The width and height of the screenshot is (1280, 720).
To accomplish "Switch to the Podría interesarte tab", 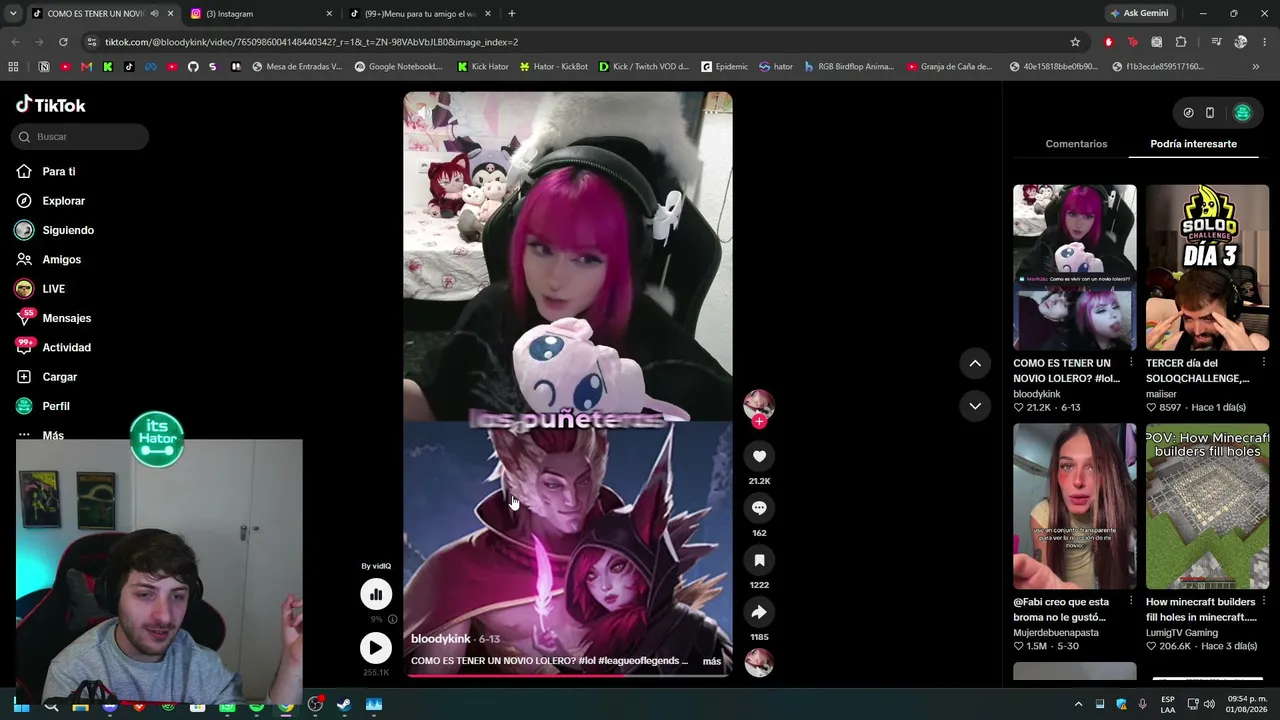I will click(1193, 144).
